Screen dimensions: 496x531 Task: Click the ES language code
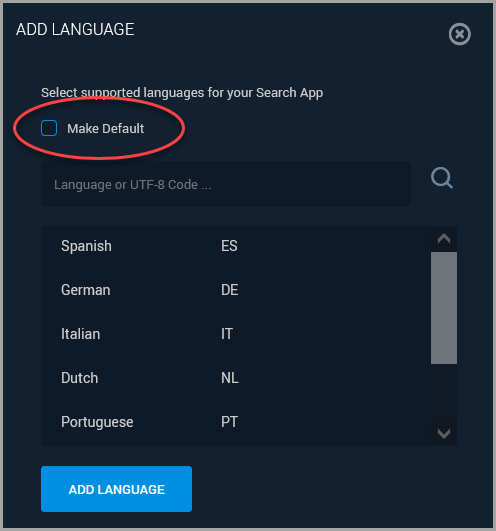229,246
